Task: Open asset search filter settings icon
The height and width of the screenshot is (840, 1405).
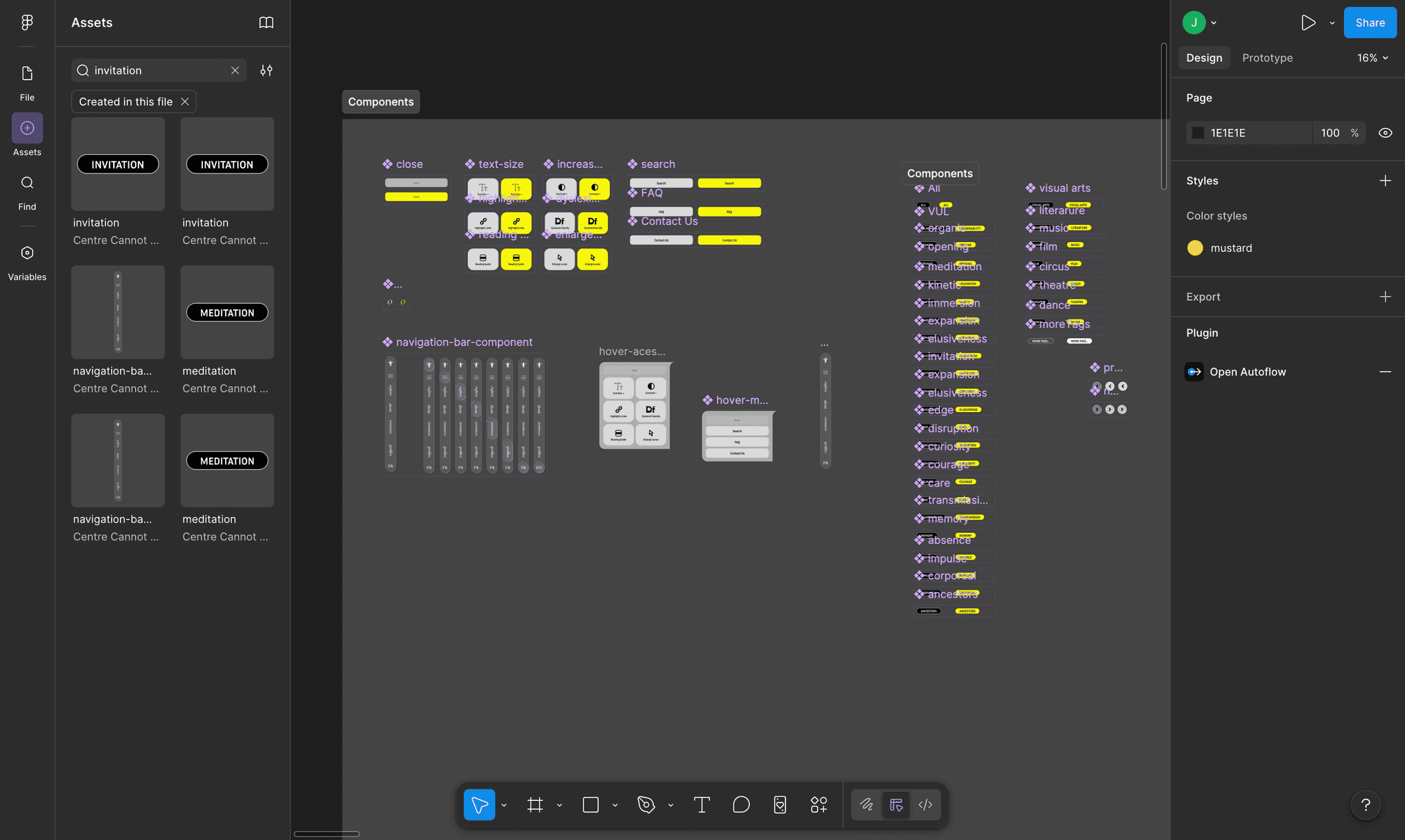Action: coord(266,70)
